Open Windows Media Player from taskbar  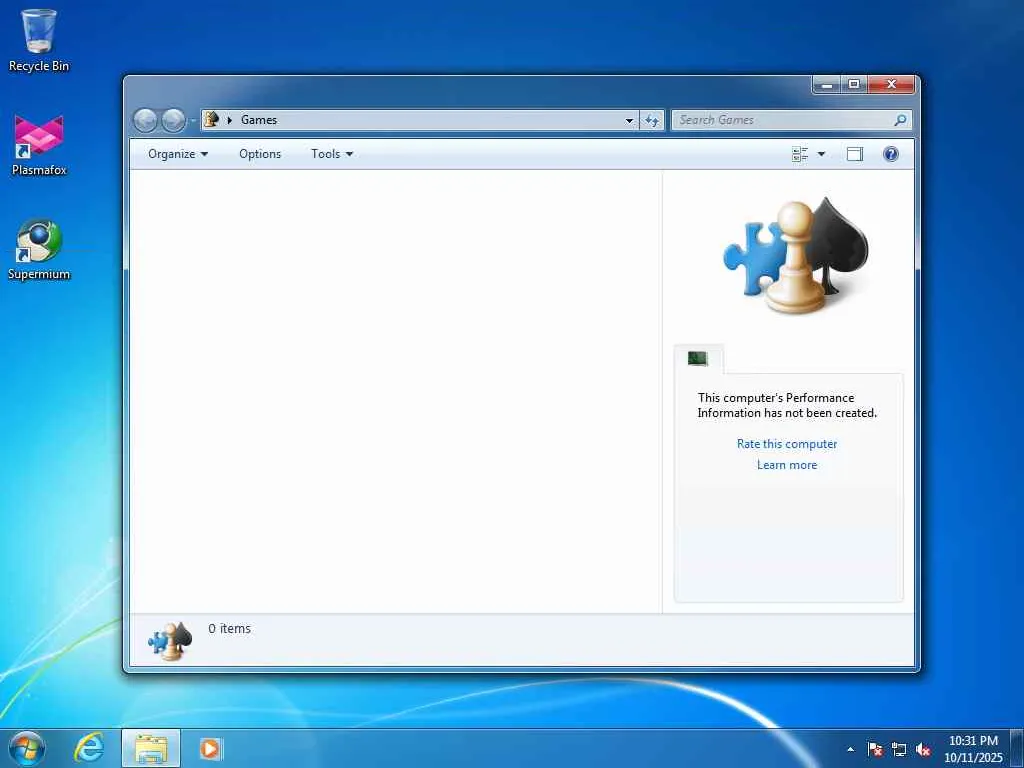click(x=210, y=748)
